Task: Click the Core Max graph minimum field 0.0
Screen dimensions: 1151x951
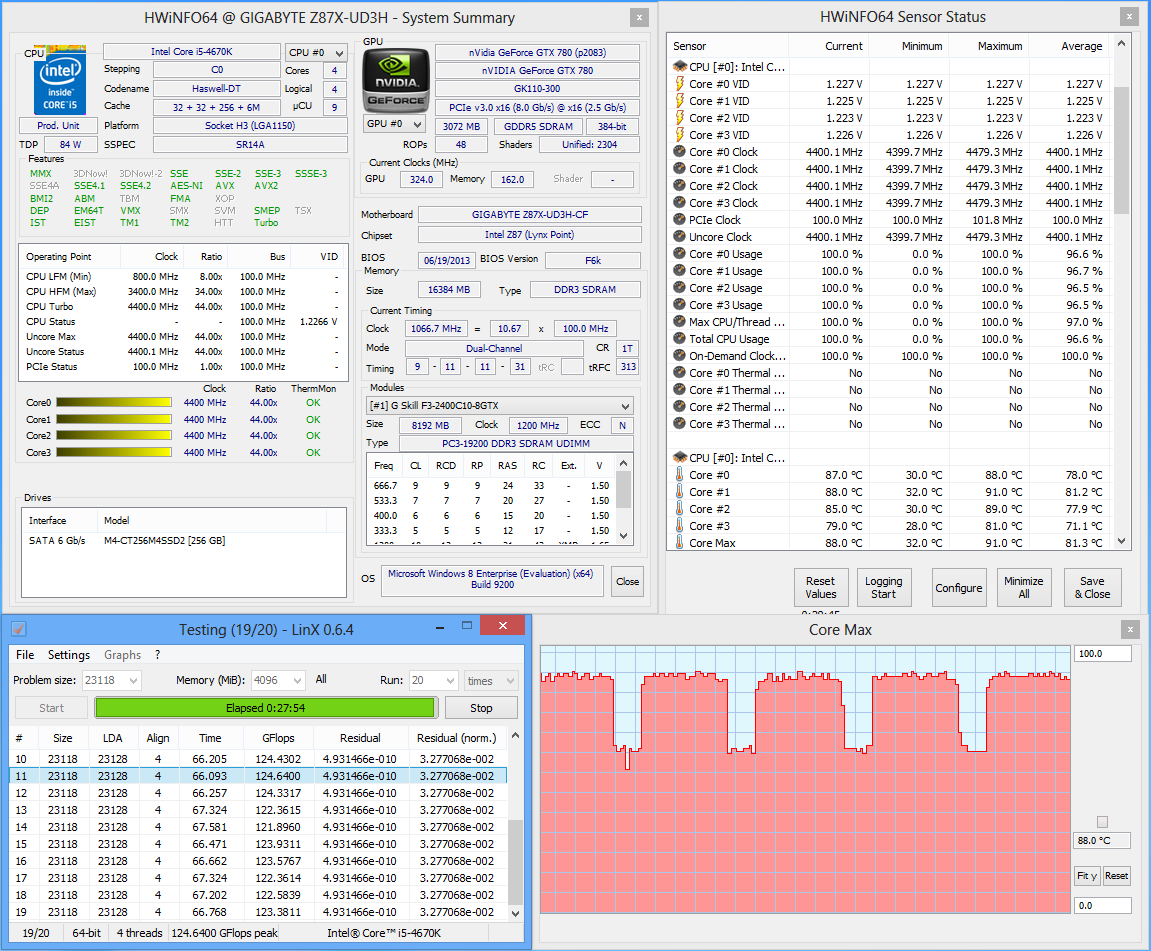Action: (x=1103, y=906)
